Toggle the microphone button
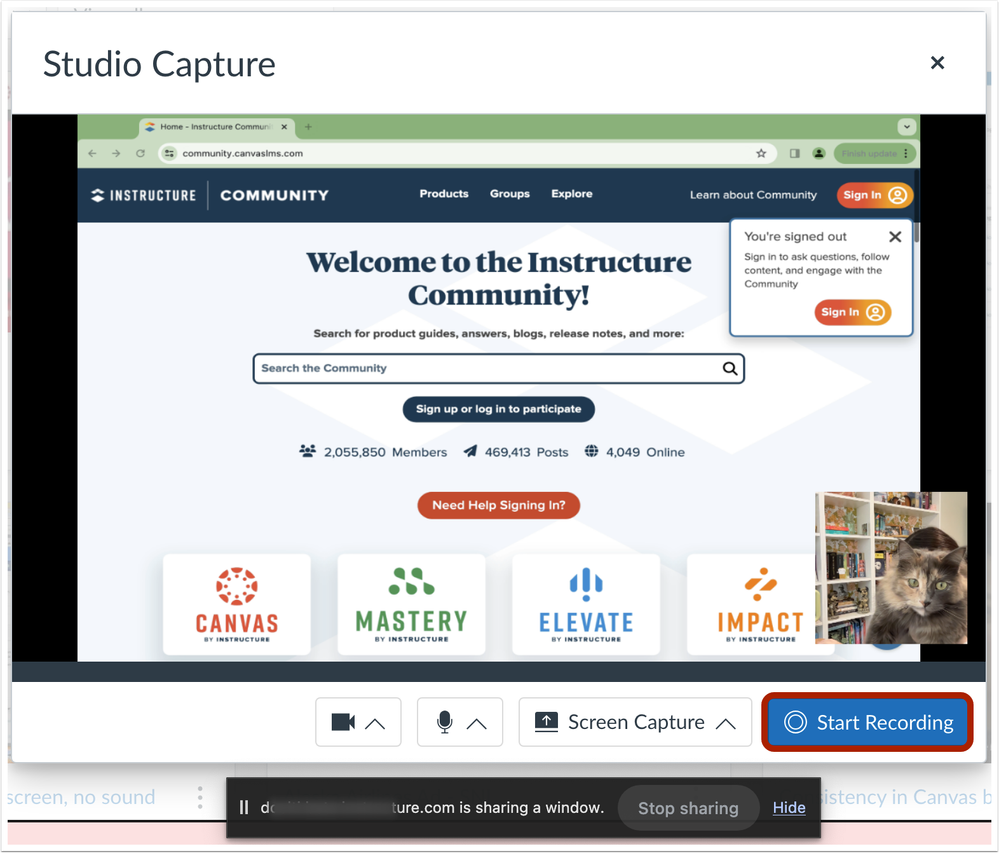Image resolution: width=999 pixels, height=853 pixels. pos(445,722)
